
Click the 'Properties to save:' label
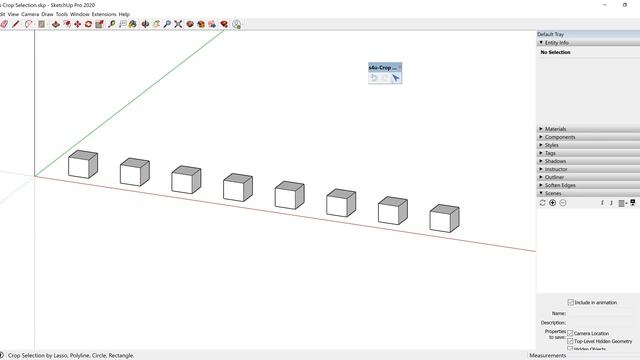point(556,334)
